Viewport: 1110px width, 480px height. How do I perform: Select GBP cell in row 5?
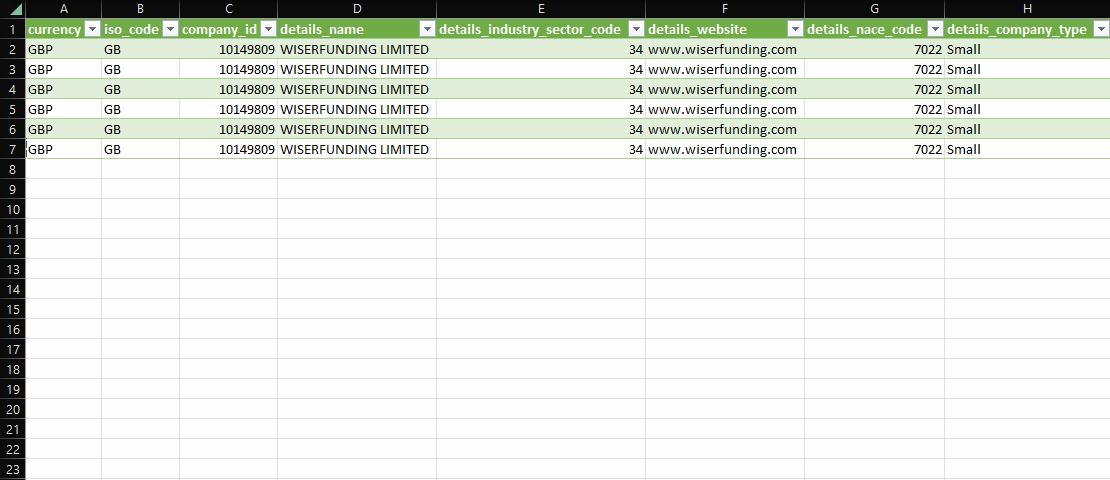[x=64, y=110]
